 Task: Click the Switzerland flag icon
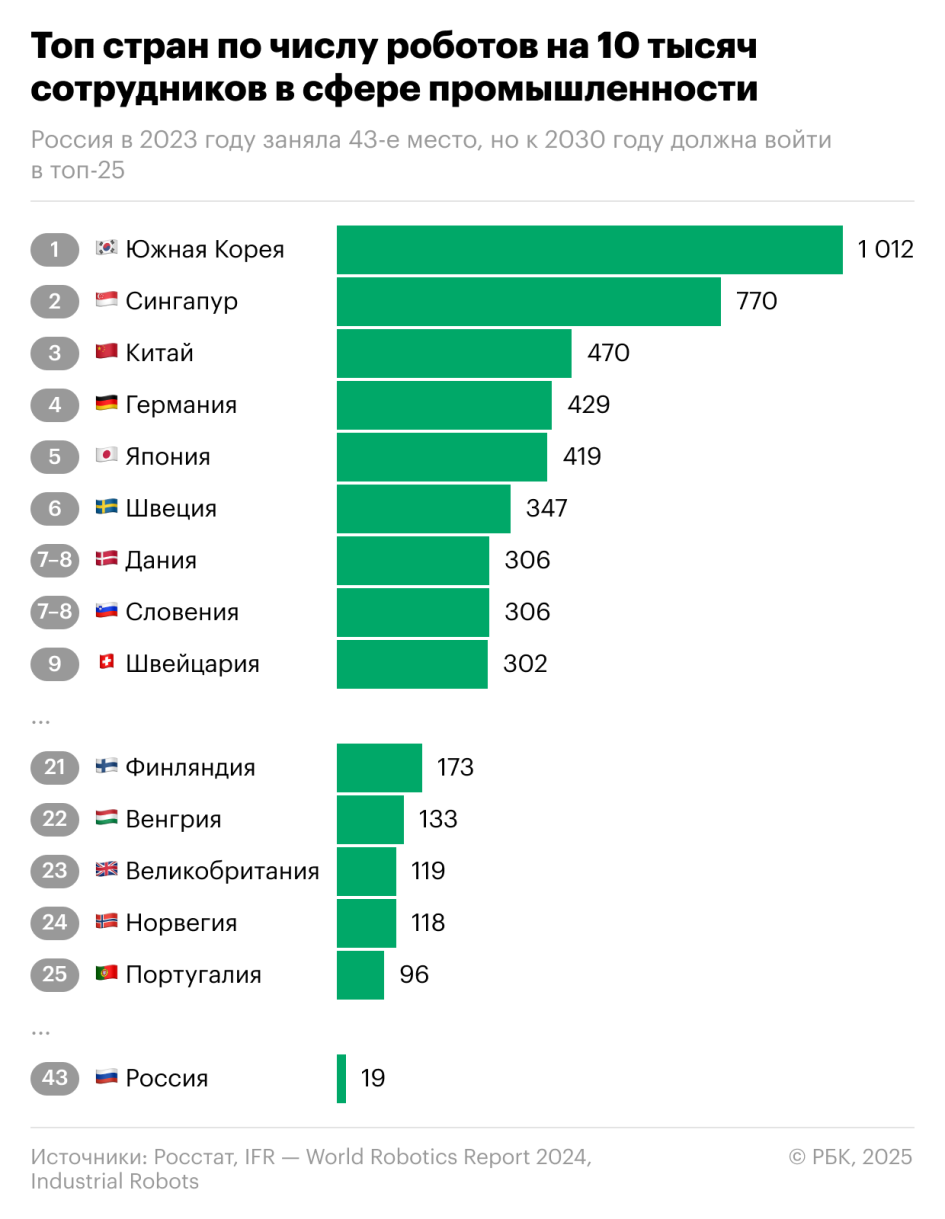(x=106, y=663)
